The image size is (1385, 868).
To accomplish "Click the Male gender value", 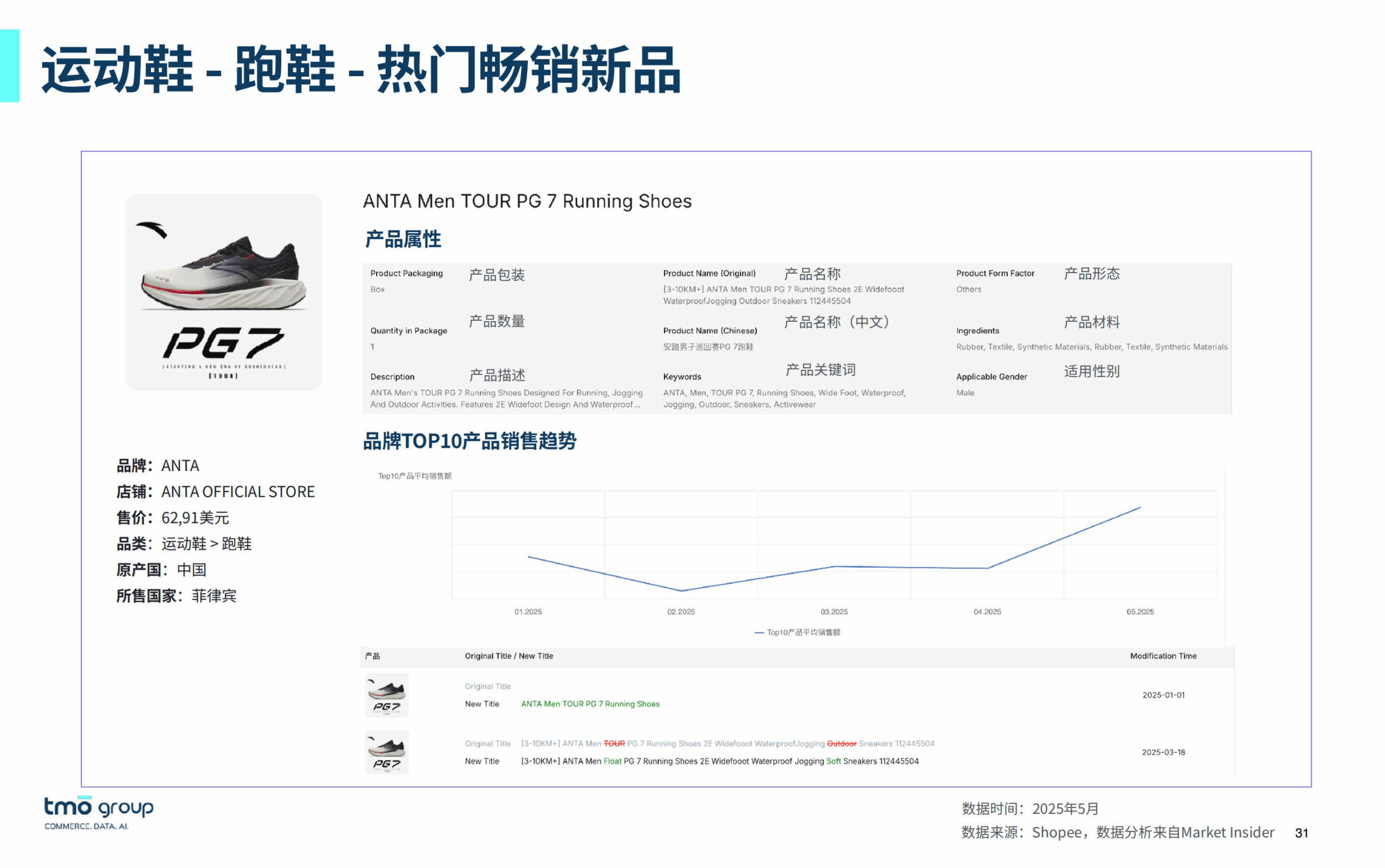I will click(965, 393).
